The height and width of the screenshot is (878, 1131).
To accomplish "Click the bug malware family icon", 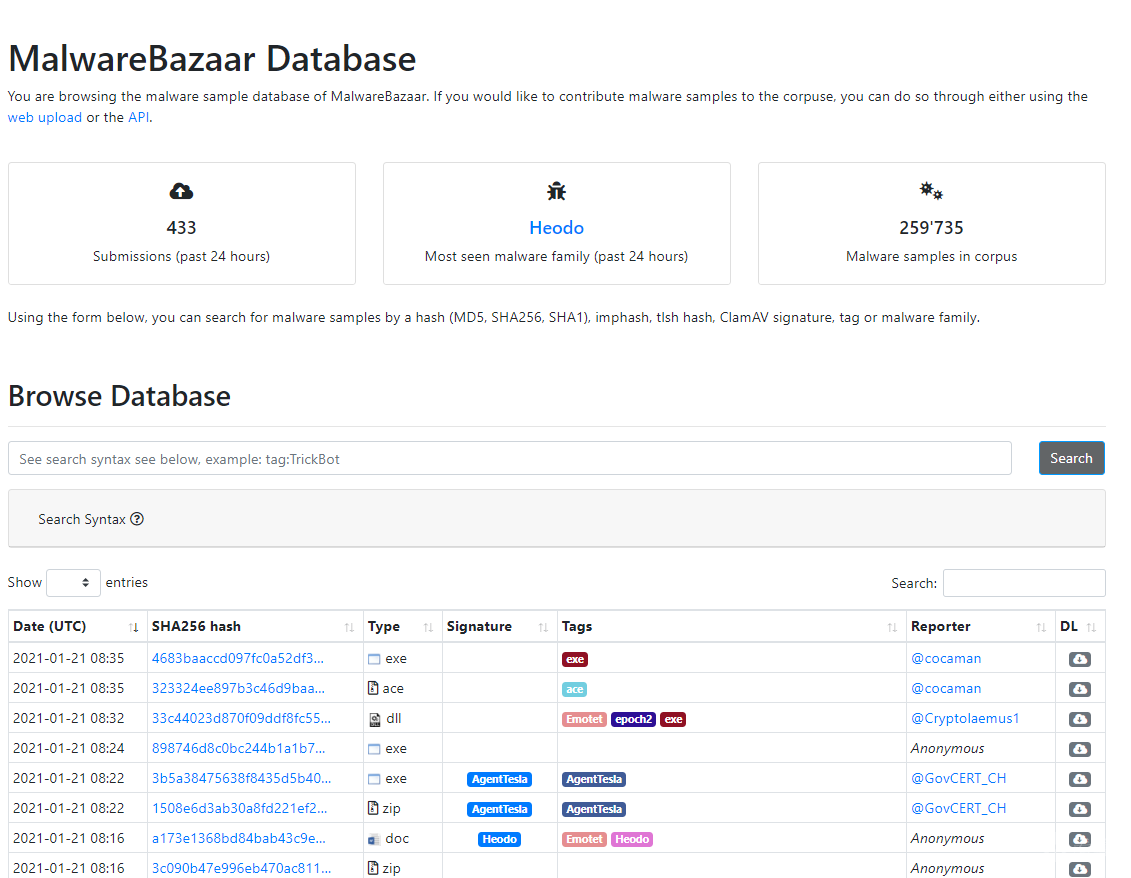I will (x=556, y=191).
